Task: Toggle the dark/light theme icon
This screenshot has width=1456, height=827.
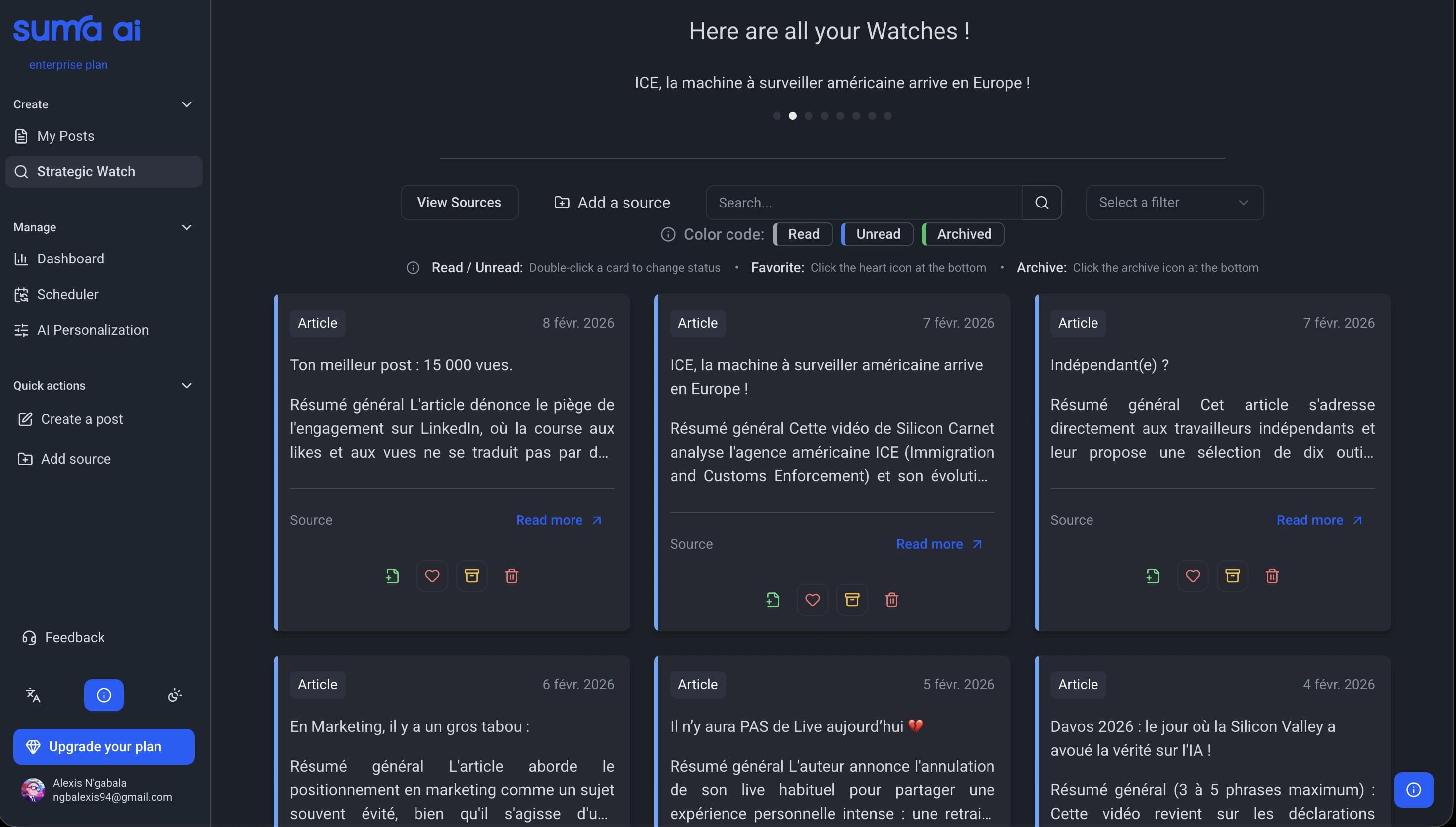Action: [x=175, y=695]
